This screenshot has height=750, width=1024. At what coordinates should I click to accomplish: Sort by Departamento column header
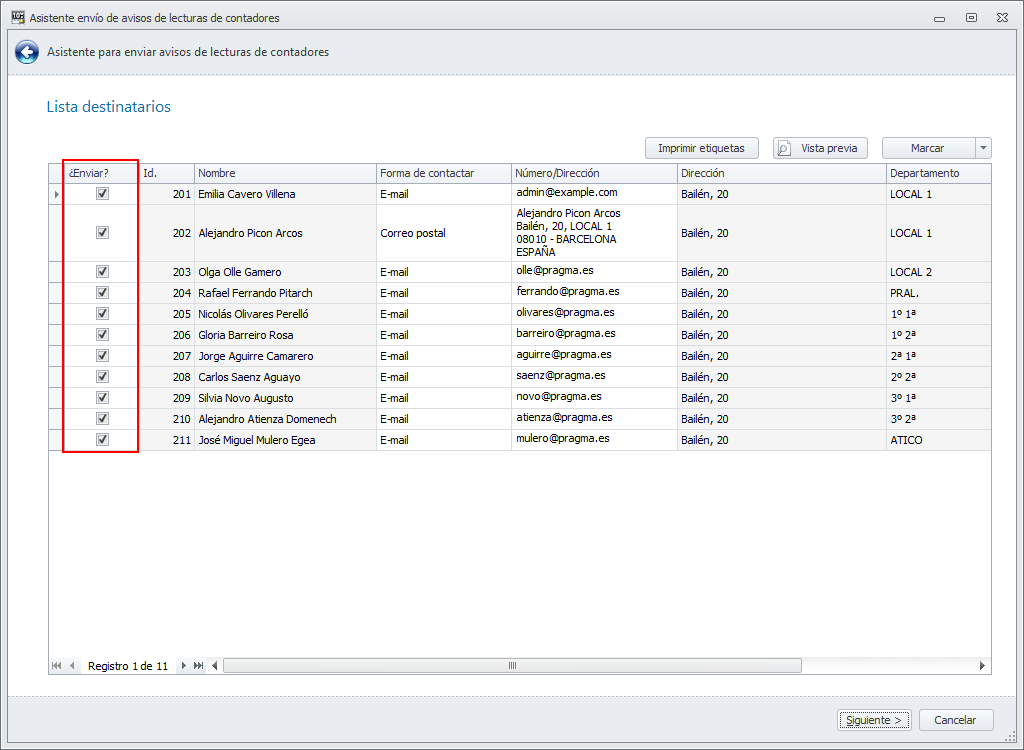[938, 173]
